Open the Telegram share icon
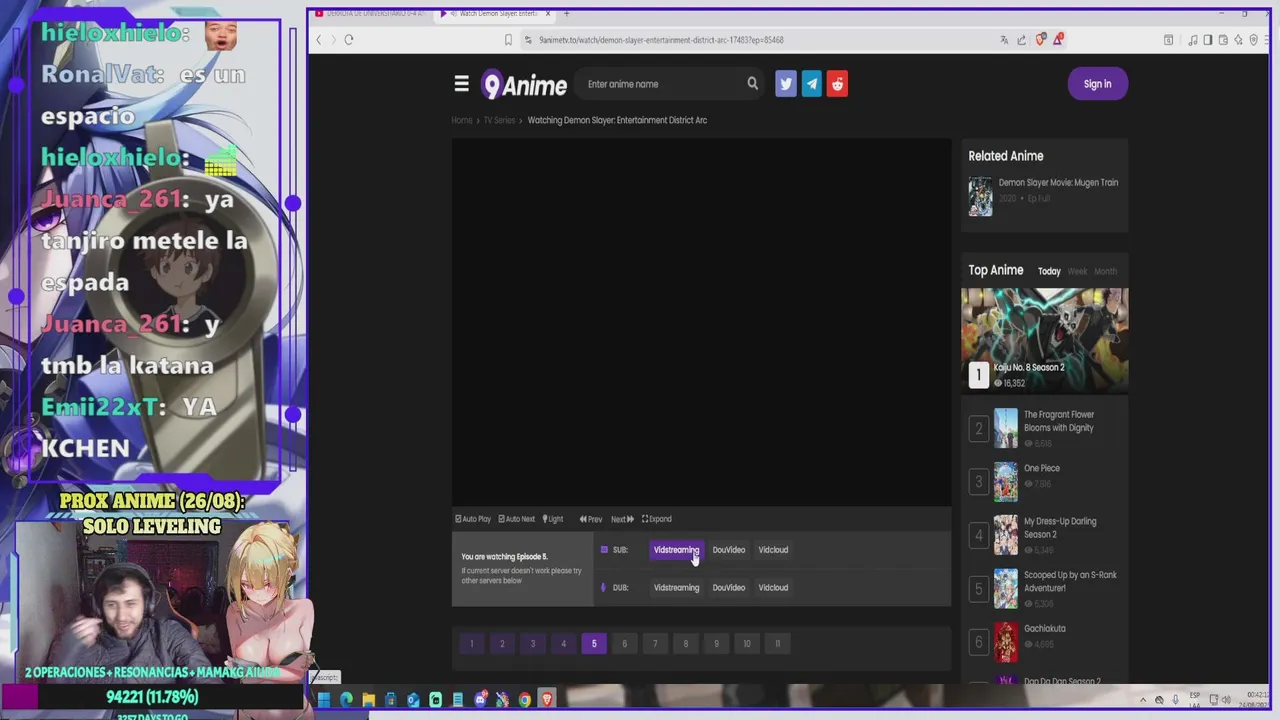The width and height of the screenshot is (1280, 720). (x=812, y=84)
